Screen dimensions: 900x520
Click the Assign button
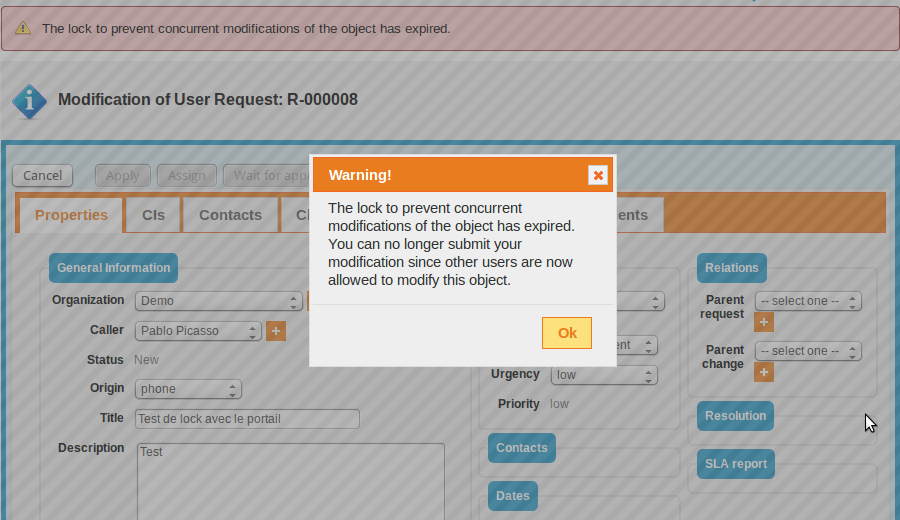tap(187, 176)
